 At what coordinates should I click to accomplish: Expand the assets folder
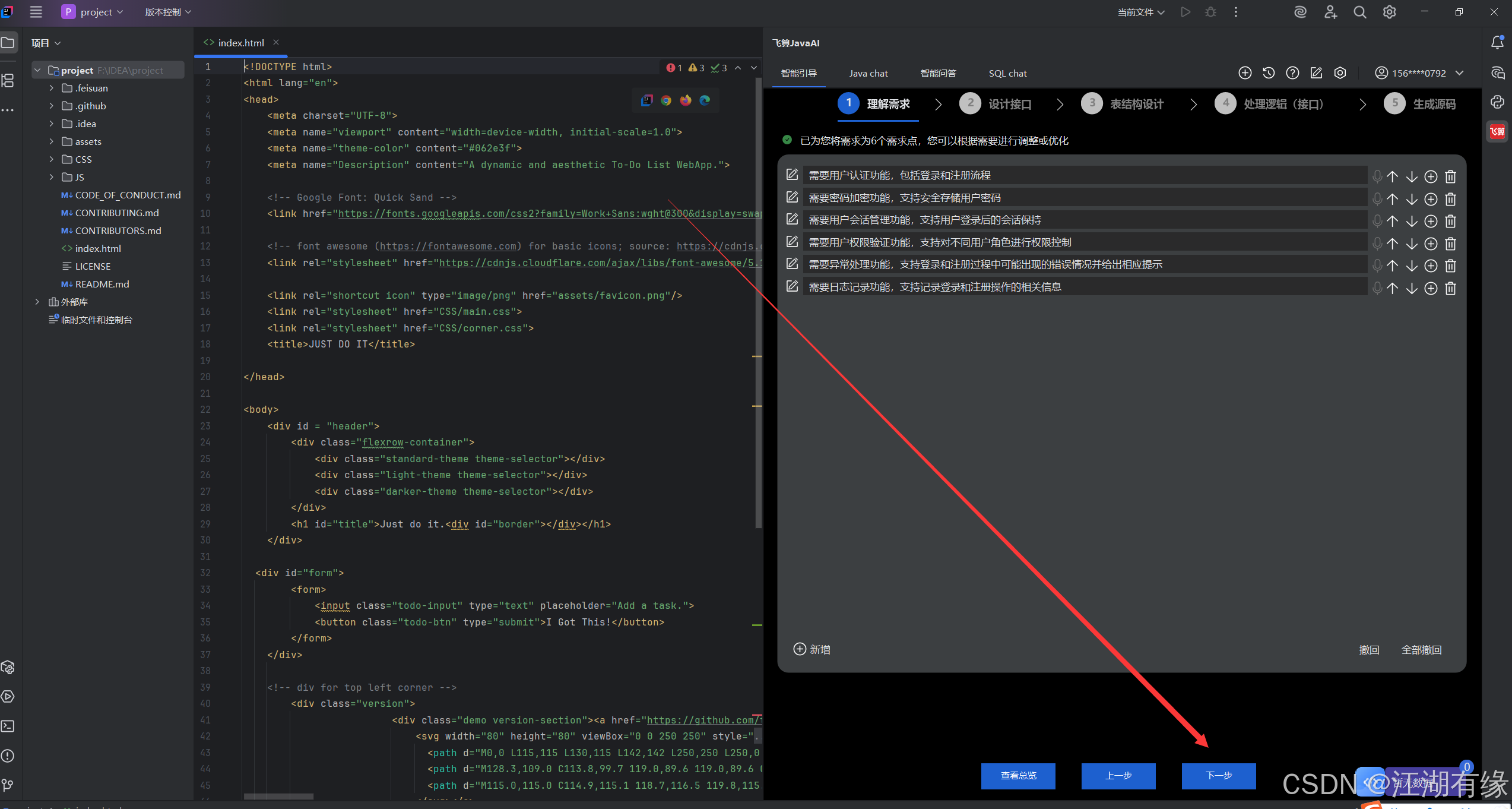pyautogui.click(x=52, y=141)
